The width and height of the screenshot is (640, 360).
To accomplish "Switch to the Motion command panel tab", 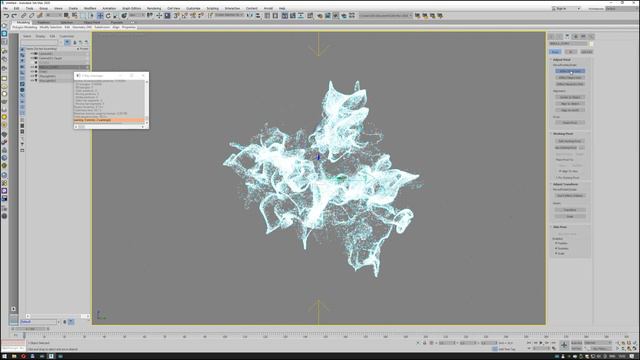I will pyautogui.click(x=576, y=36).
